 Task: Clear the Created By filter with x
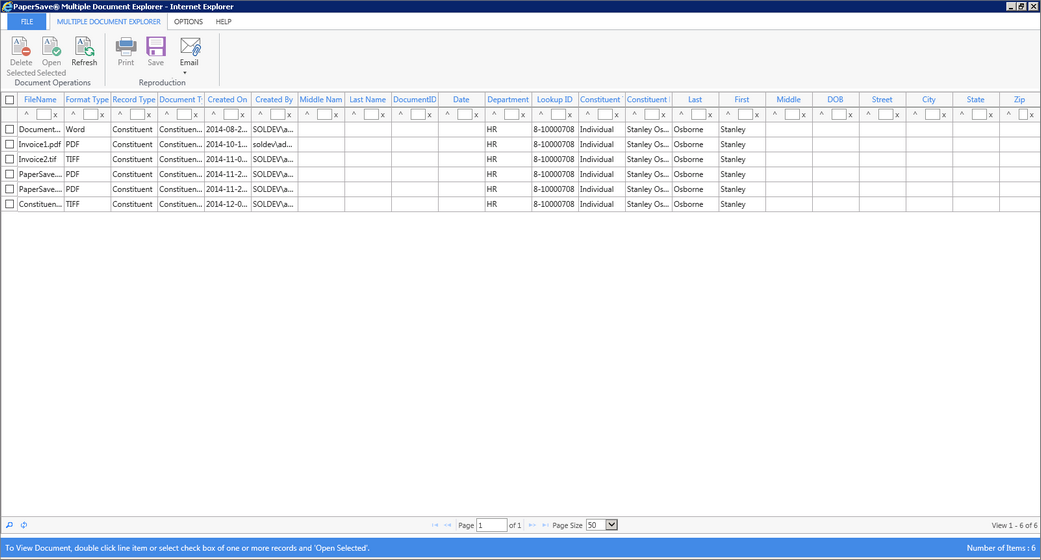[289, 115]
